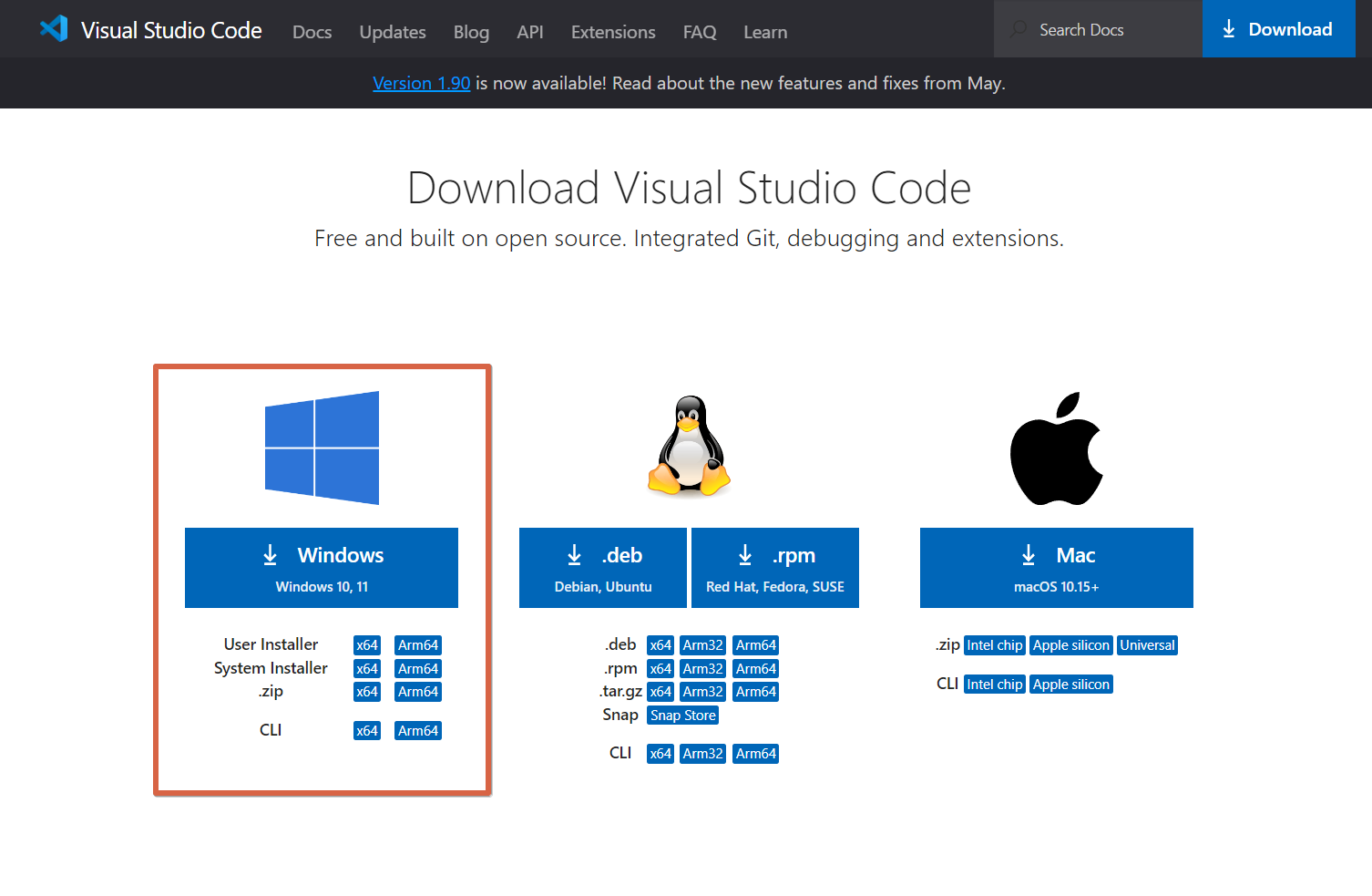
Task: Open the Version 1.90 link
Action: [x=422, y=83]
